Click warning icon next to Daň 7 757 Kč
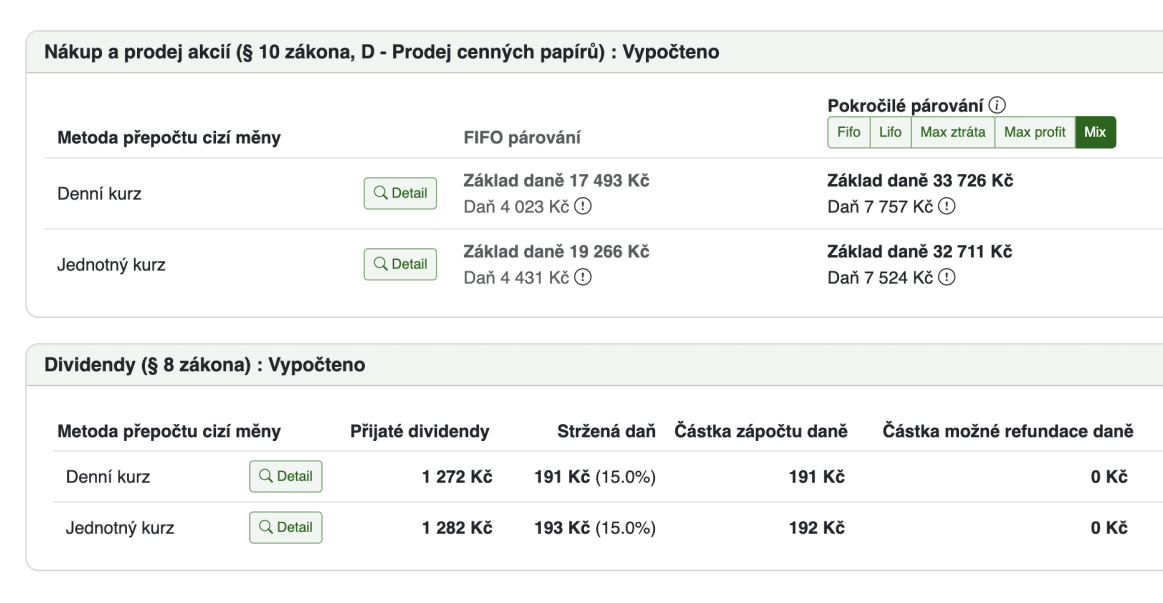 click(946, 206)
